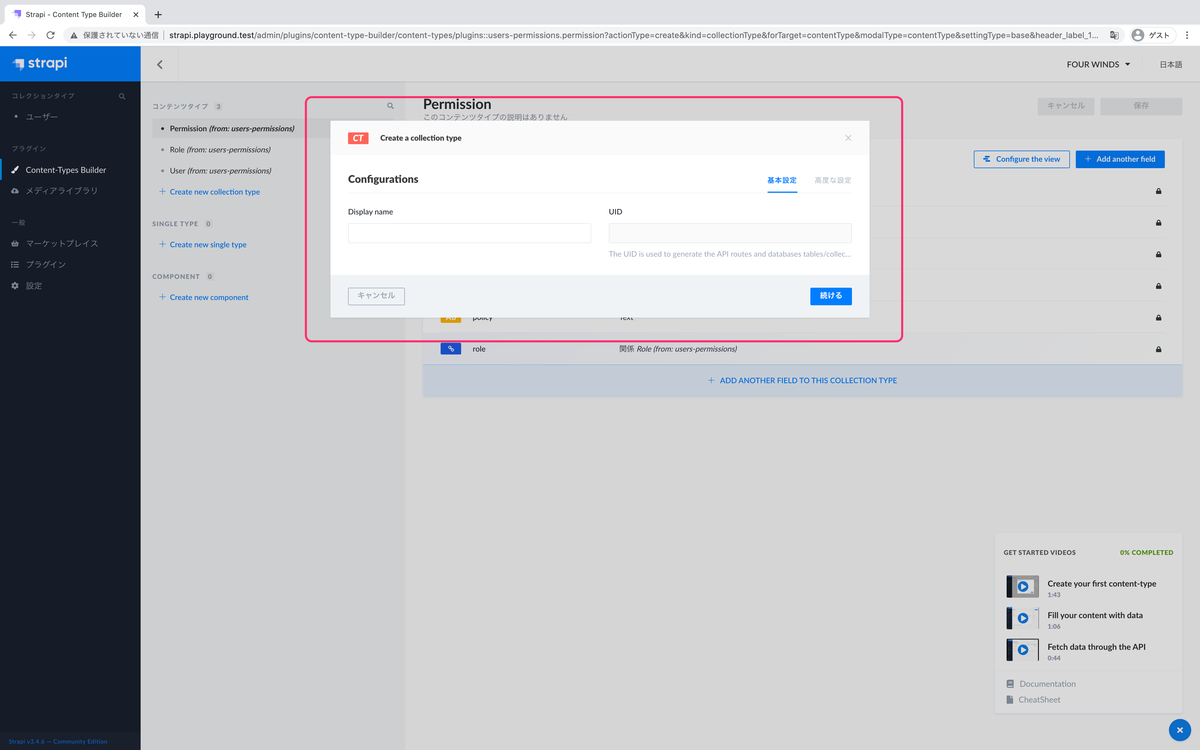This screenshot has height=750, width=1200.
Task: Open the FOUR WINDS user dropdown
Action: coord(1099,64)
